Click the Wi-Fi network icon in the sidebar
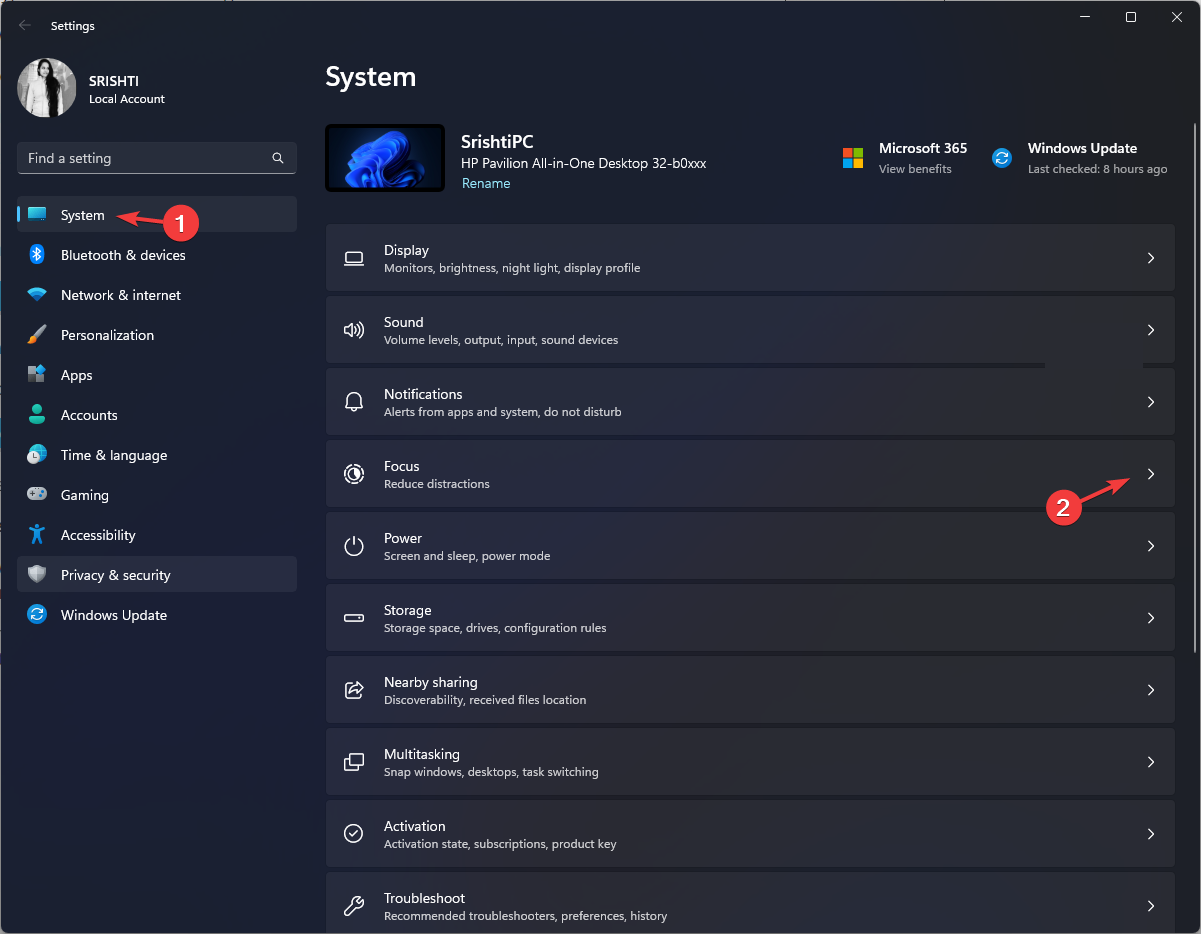 pyautogui.click(x=37, y=295)
